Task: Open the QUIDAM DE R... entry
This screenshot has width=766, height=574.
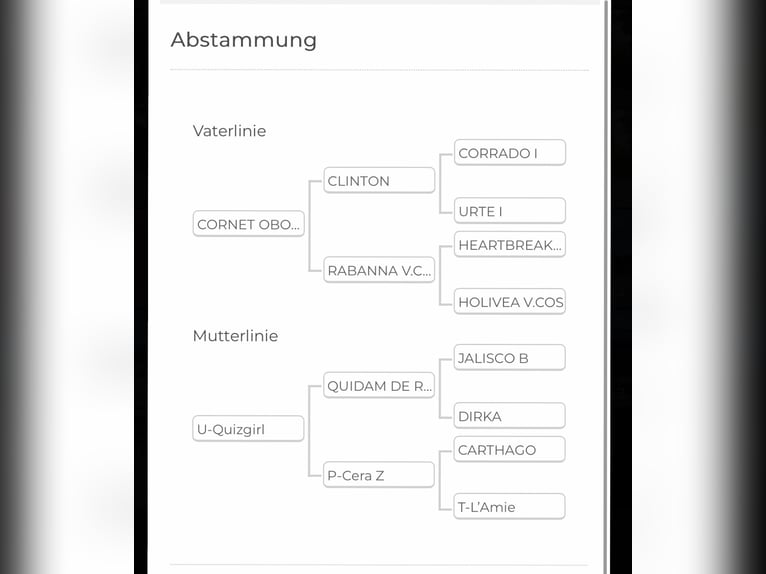Action: click(379, 385)
